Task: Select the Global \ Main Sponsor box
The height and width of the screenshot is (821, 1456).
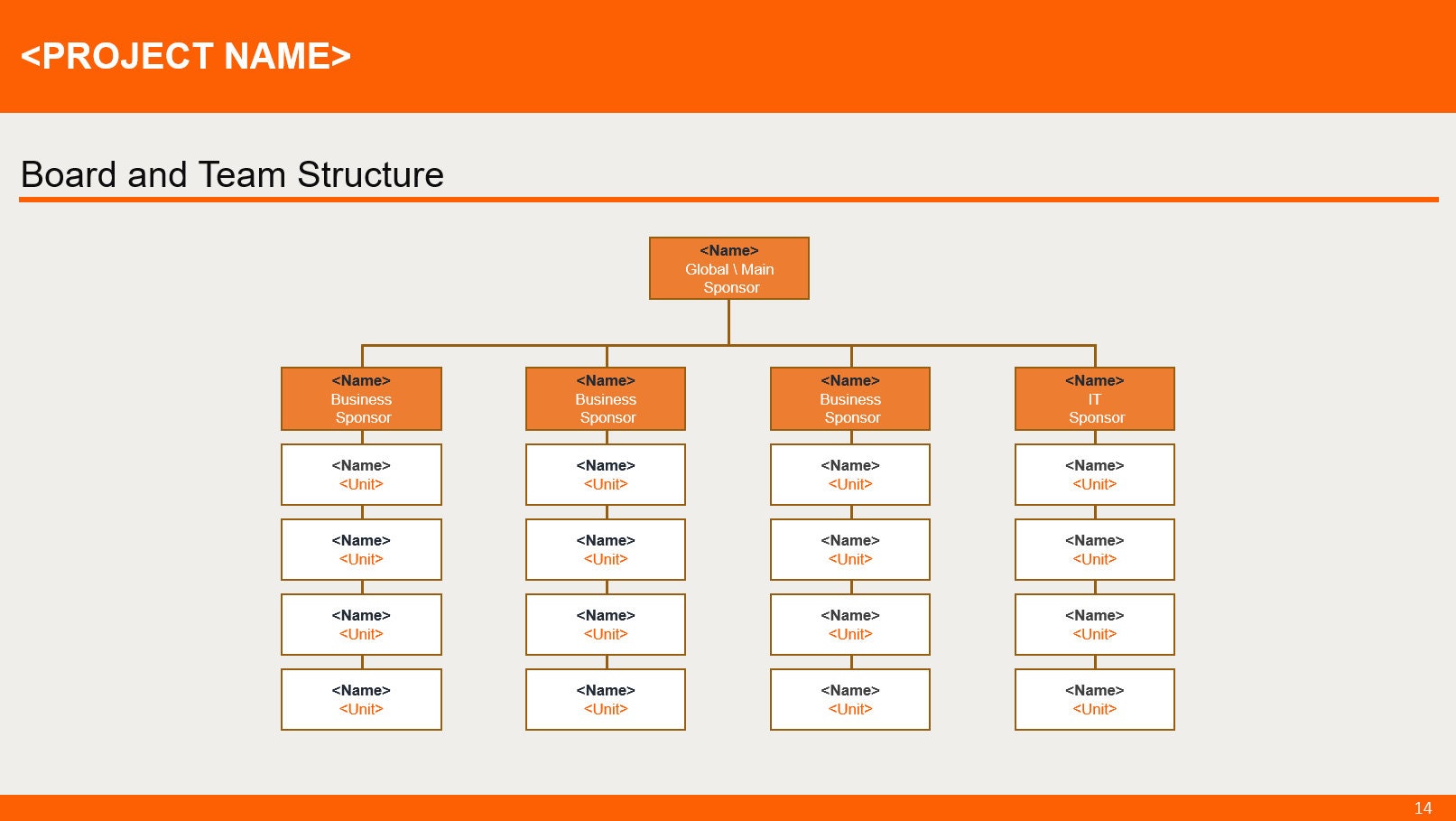Action: pos(729,268)
